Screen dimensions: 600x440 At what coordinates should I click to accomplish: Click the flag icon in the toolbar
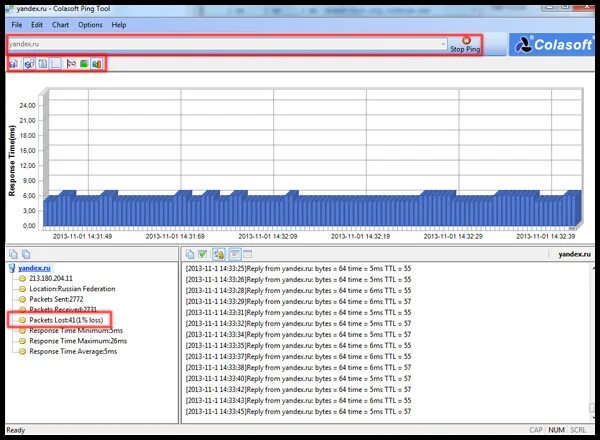click(71, 64)
